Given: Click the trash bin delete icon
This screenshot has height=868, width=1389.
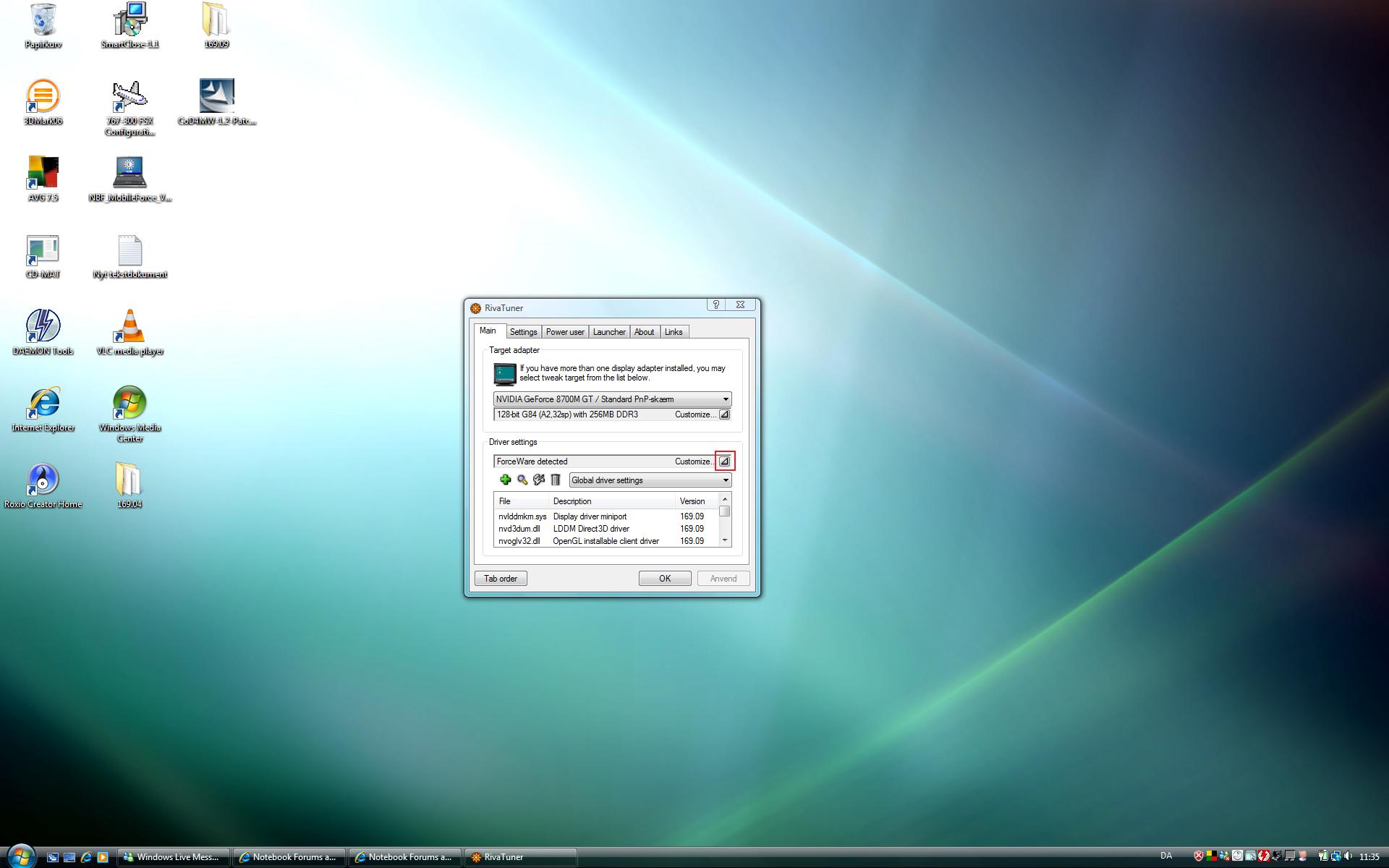Looking at the screenshot, I should point(556,480).
